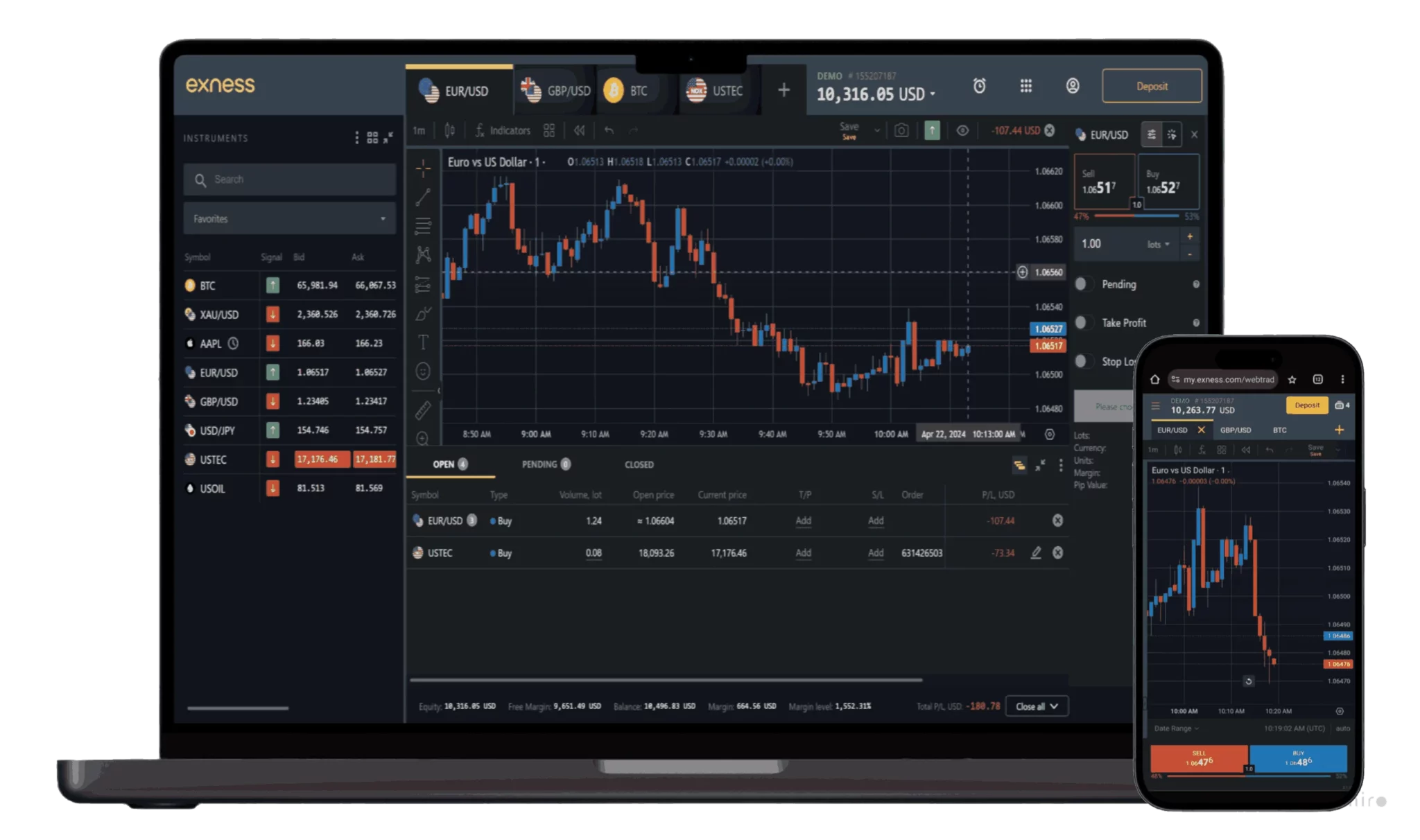
Task: Open the emoji icons tool
Action: point(423,371)
